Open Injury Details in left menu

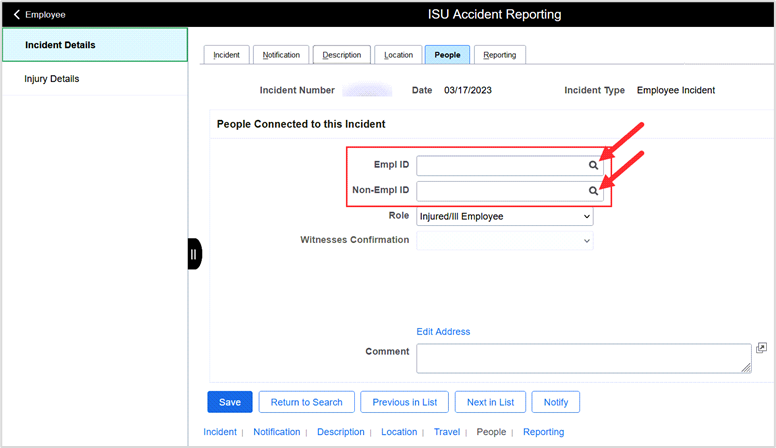tap(95, 79)
